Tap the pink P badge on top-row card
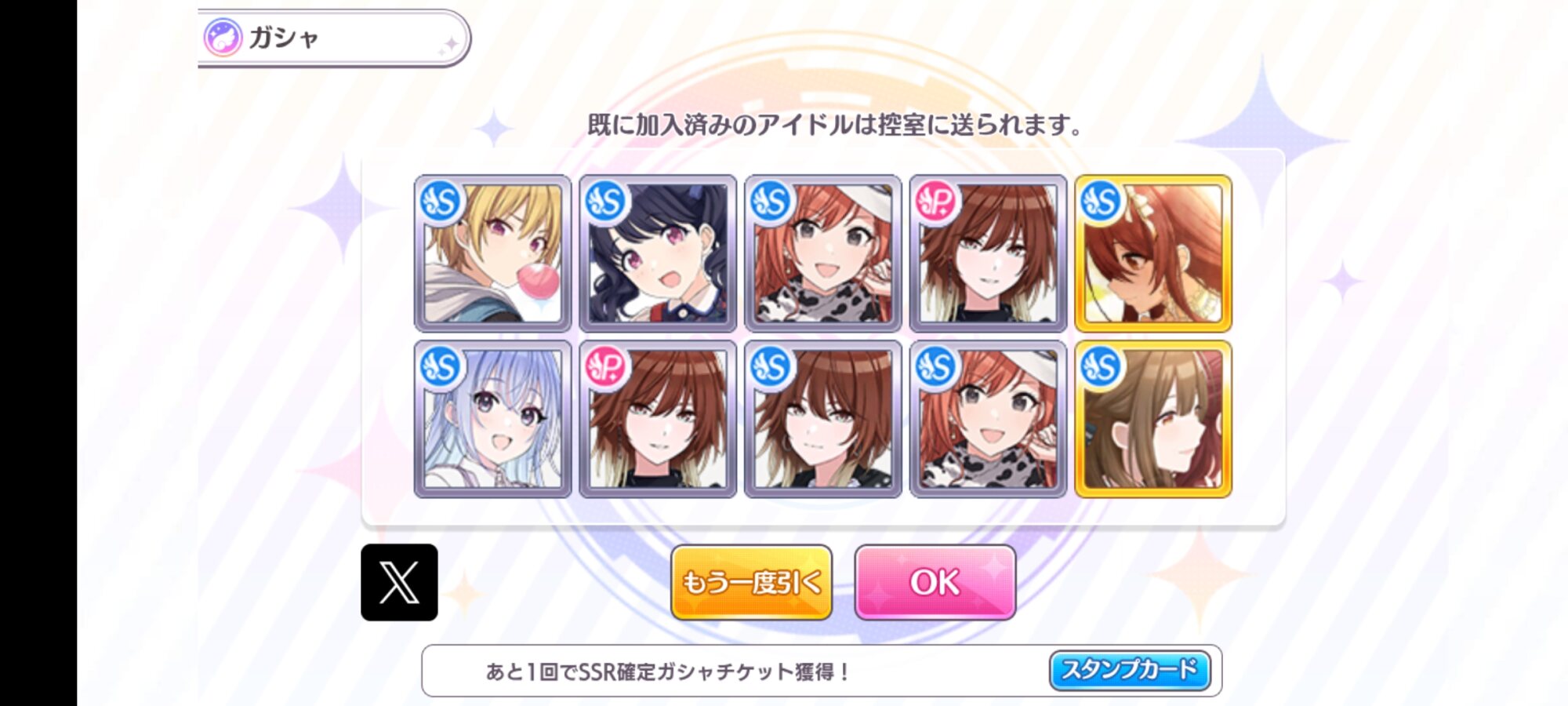This screenshot has width=1568, height=706. click(x=936, y=202)
